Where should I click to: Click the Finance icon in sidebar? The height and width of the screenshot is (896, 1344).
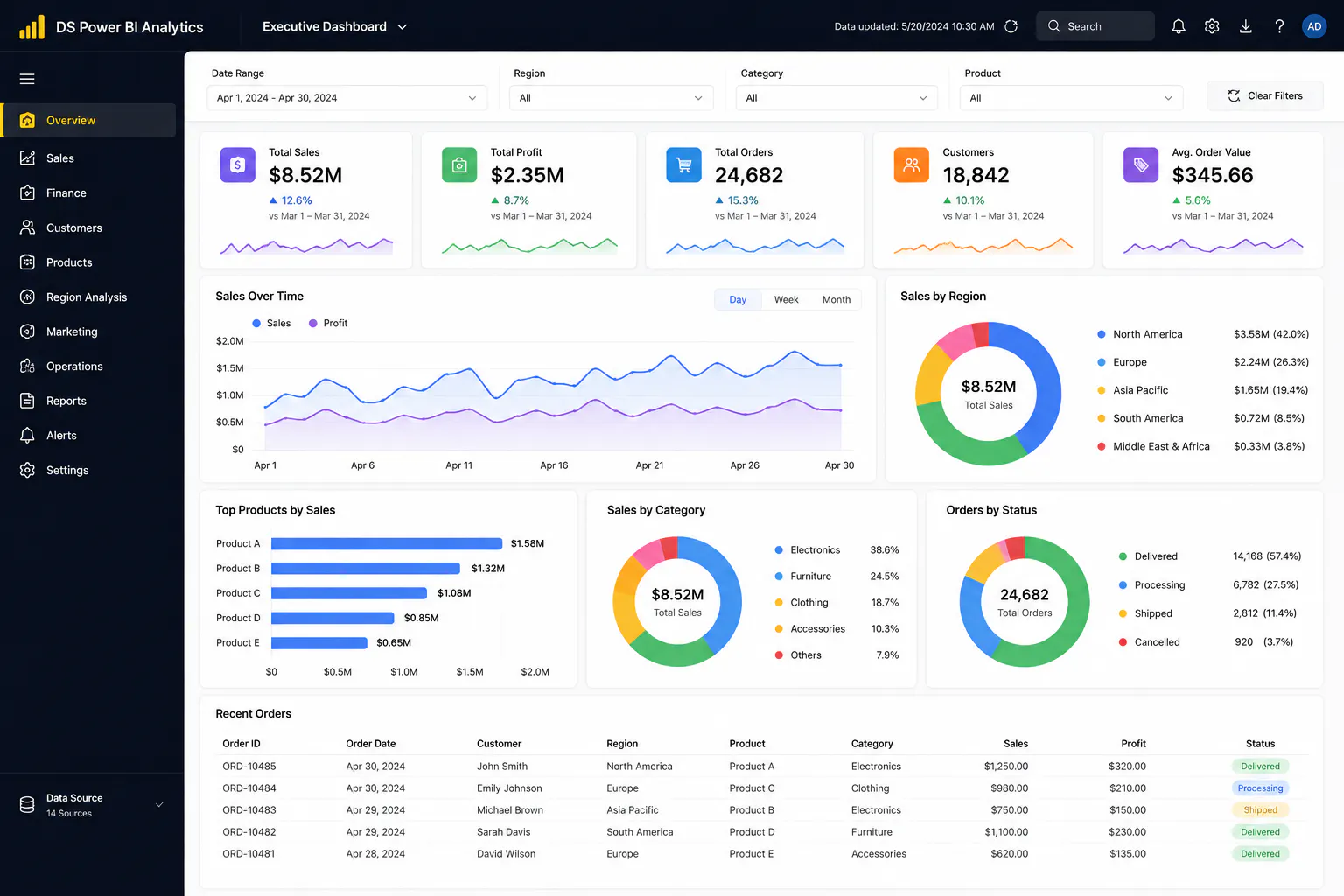tap(27, 192)
